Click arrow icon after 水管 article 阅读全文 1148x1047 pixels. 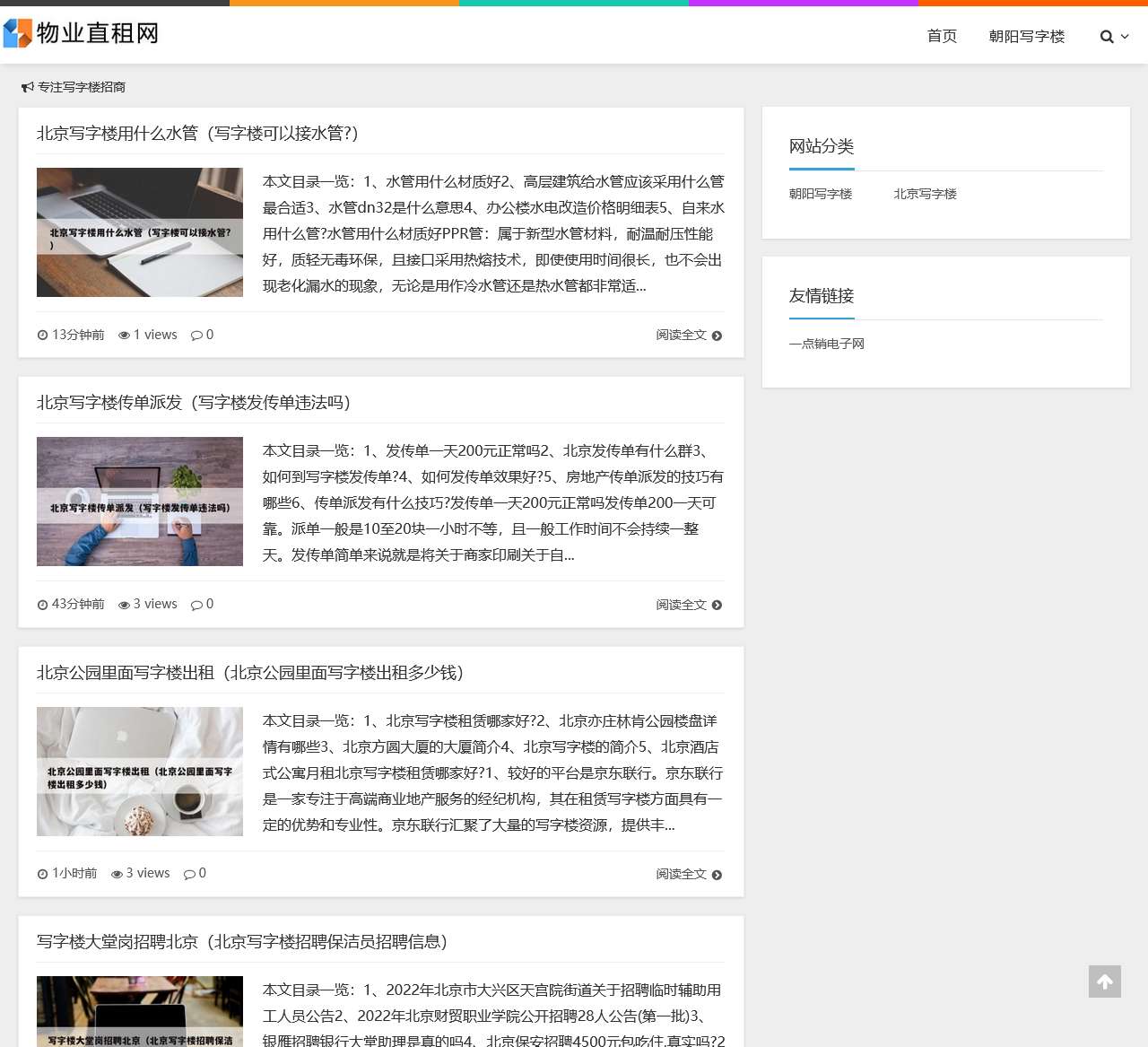pos(717,336)
